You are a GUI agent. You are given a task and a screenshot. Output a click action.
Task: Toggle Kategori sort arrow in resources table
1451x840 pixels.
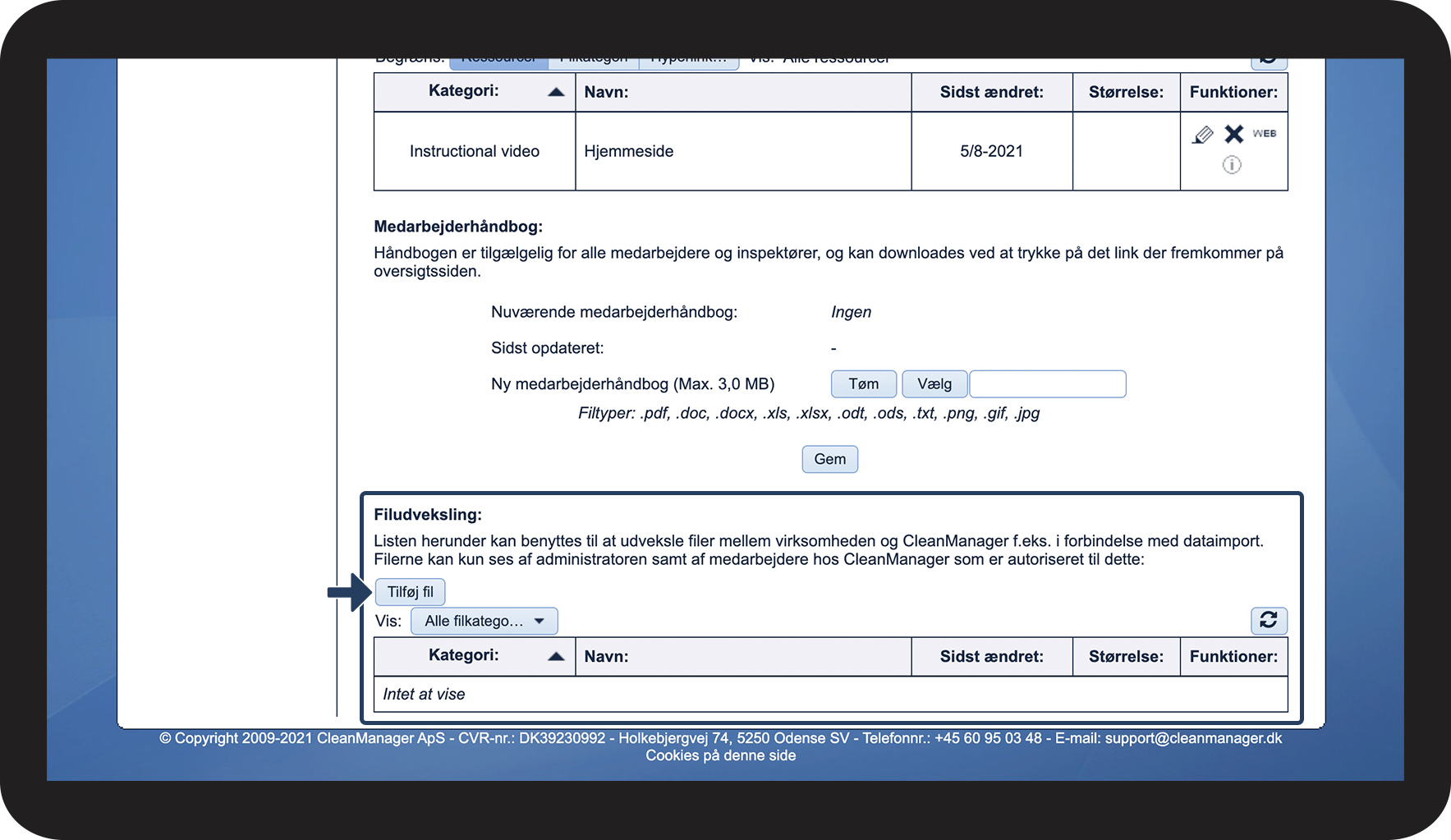click(556, 92)
